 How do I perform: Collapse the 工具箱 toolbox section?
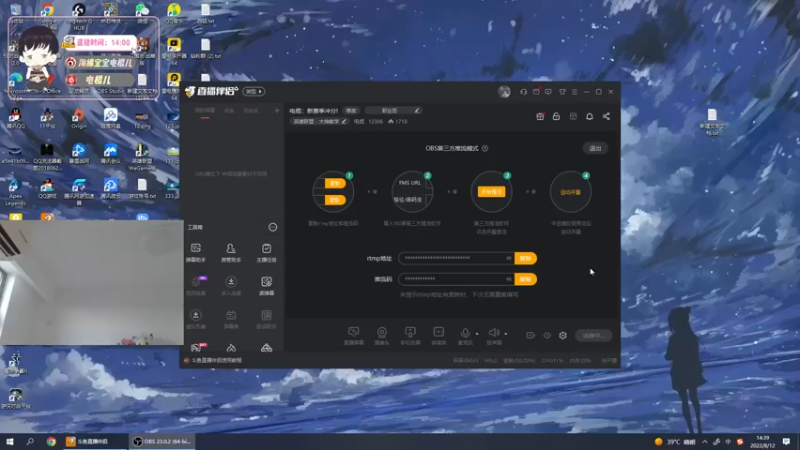pyautogui.click(x=273, y=227)
